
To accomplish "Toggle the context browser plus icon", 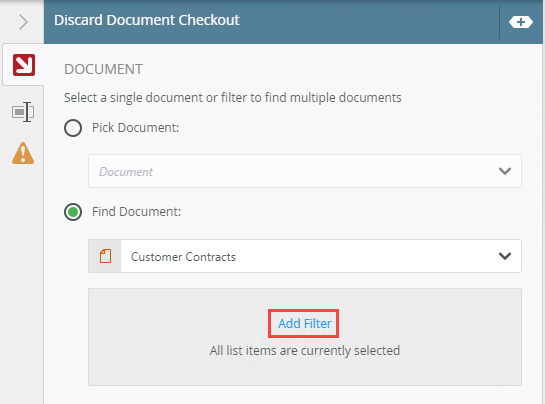I will click(521, 22).
